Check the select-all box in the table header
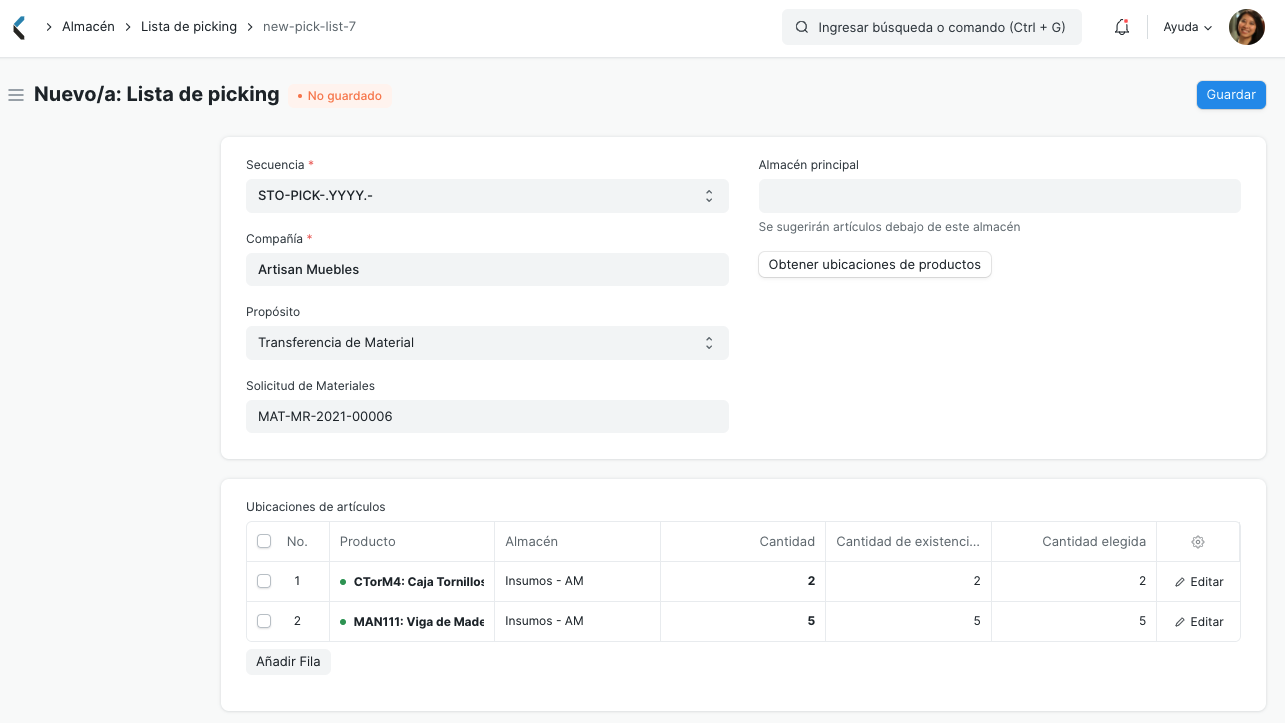Viewport: 1285px width, 723px height. (x=264, y=541)
